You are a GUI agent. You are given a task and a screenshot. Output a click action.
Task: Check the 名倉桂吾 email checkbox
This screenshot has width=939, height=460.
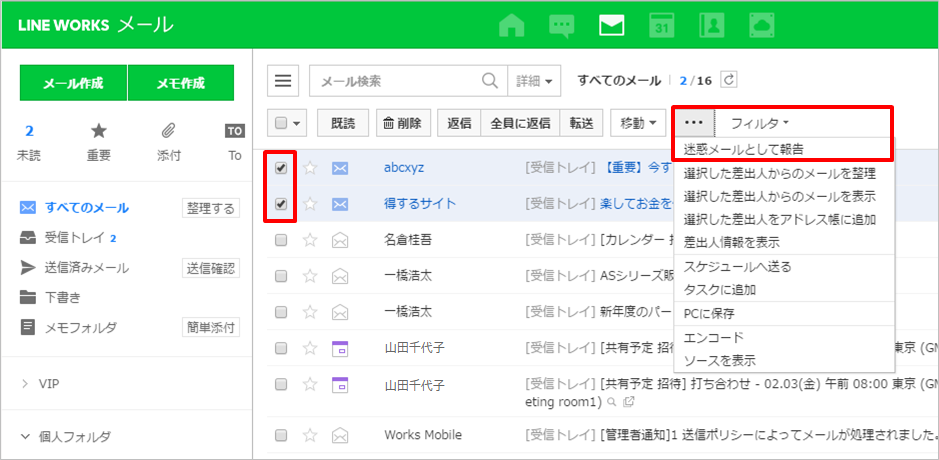tap(281, 240)
